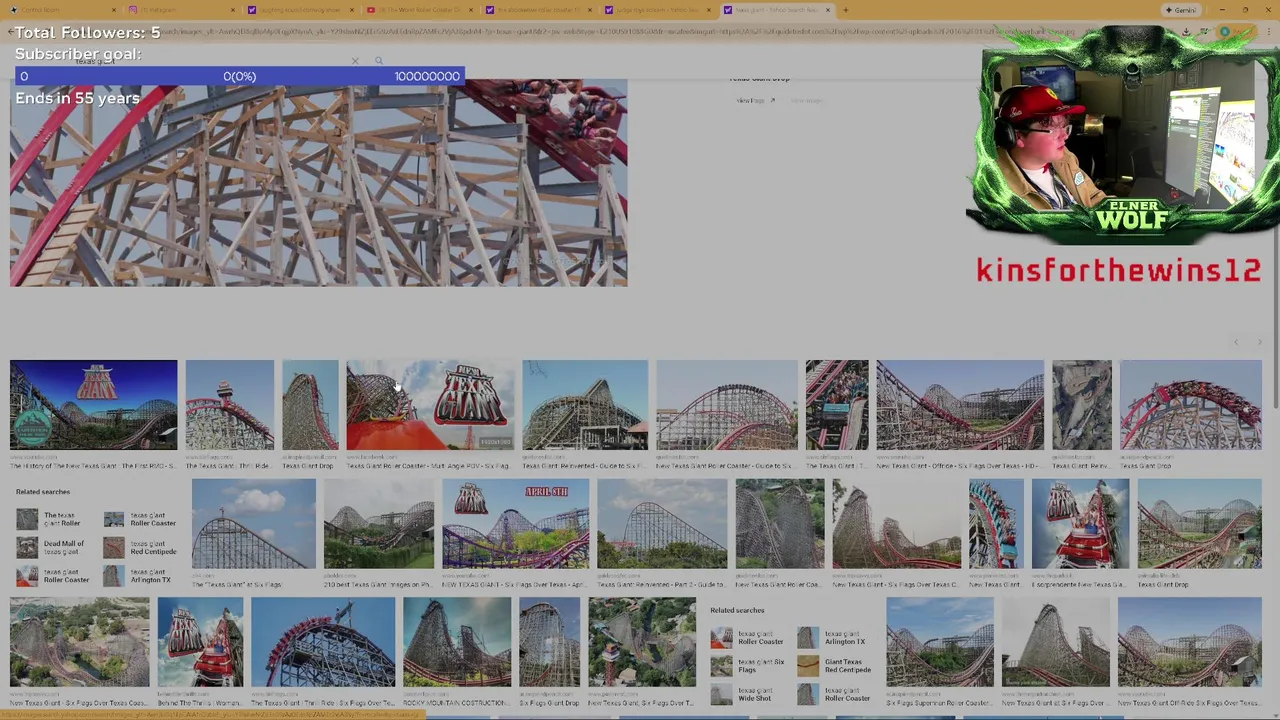1280x720 pixels.
Task: Open New Texas Giant Off-Ride thumbnail at bottom right
Action: pos(1189,642)
